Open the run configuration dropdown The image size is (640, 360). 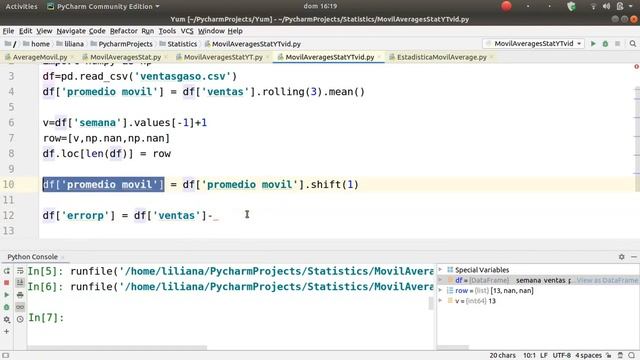point(533,44)
